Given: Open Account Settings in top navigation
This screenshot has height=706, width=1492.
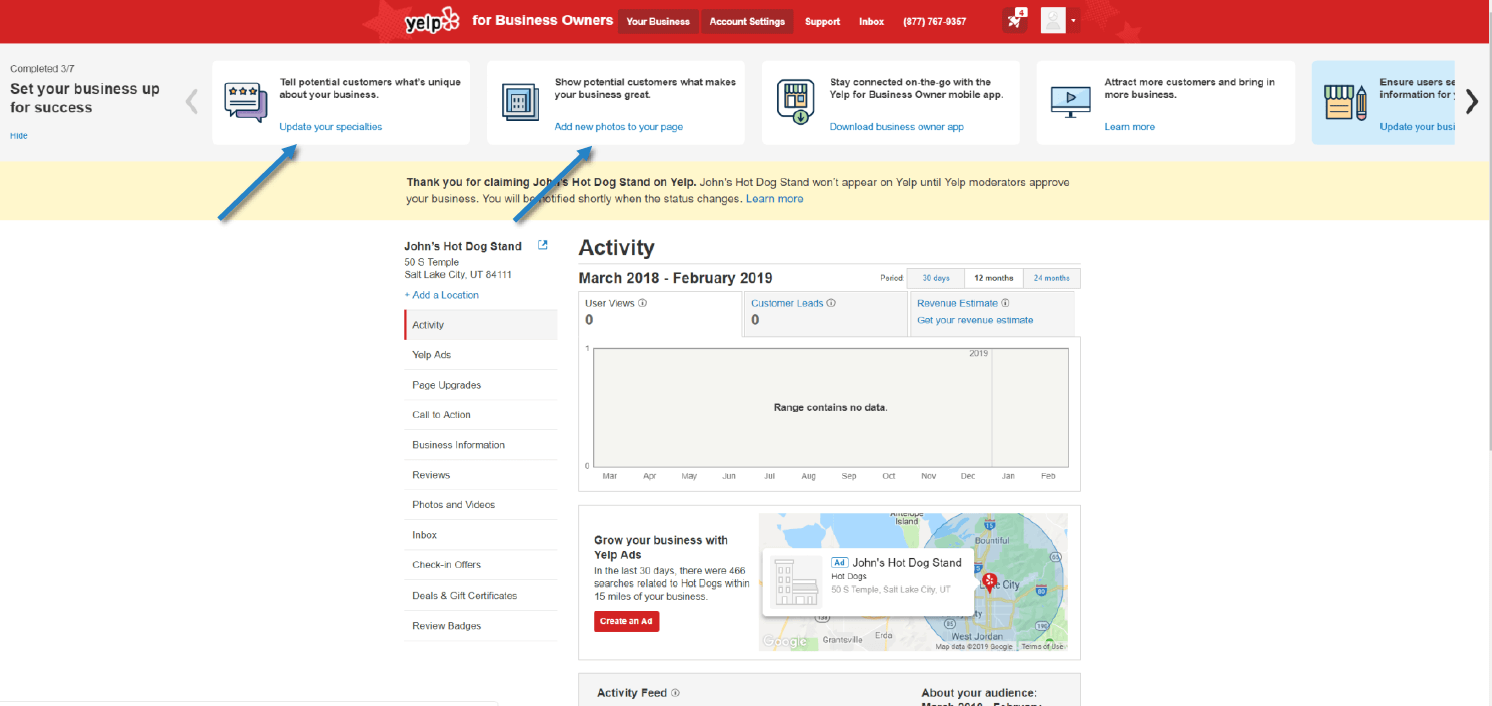Looking at the screenshot, I should click(747, 21).
